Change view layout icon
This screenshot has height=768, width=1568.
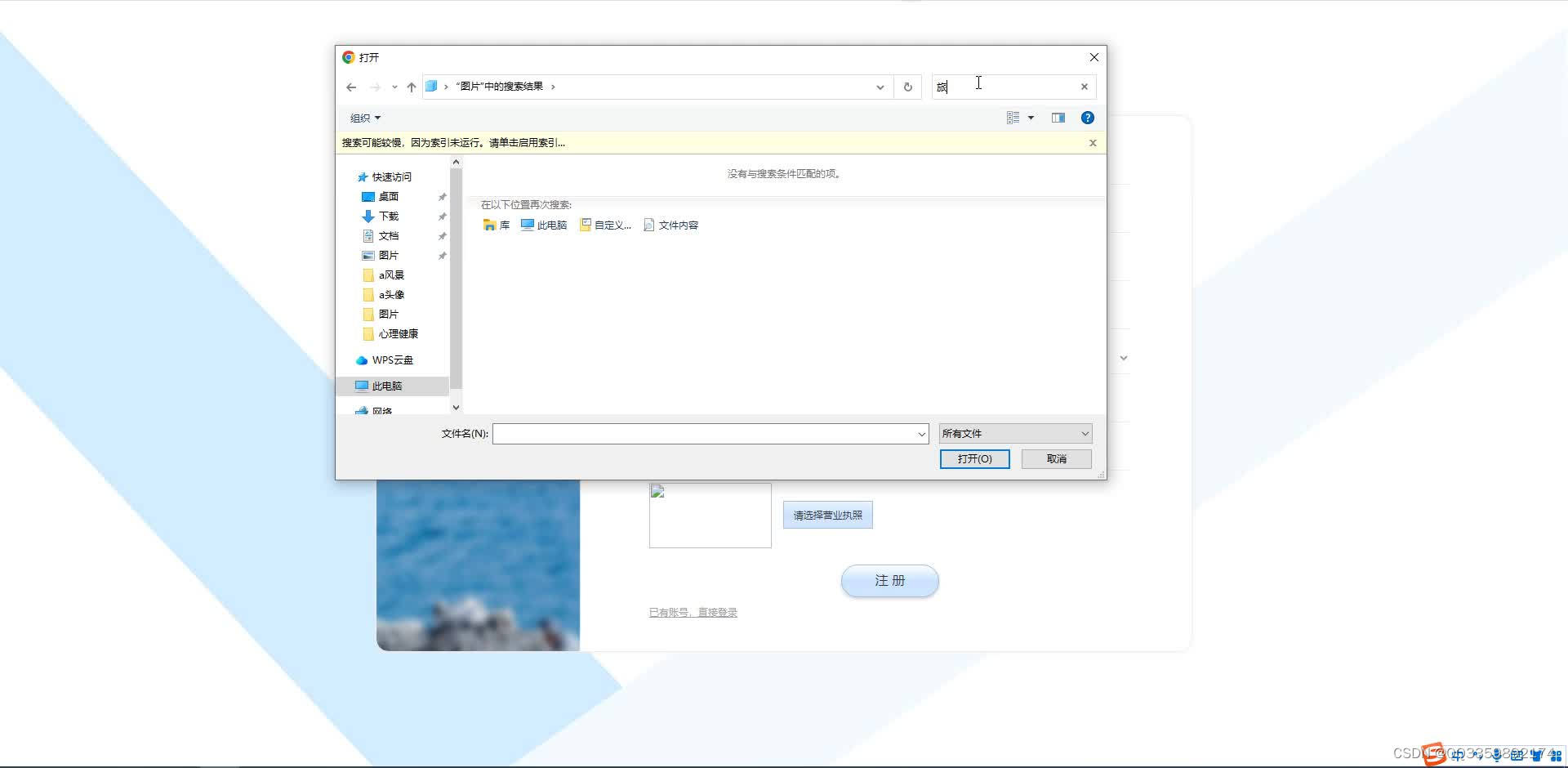click(x=1013, y=118)
